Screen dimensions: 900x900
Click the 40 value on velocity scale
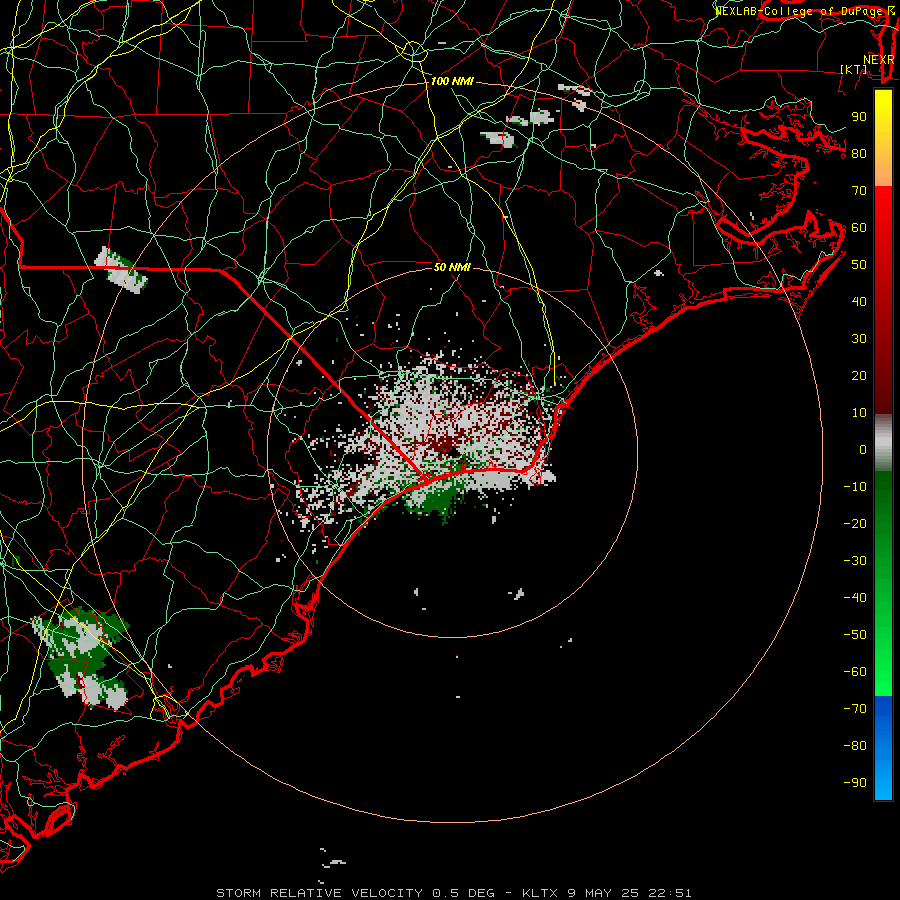pyautogui.click(x=859, y=302)
